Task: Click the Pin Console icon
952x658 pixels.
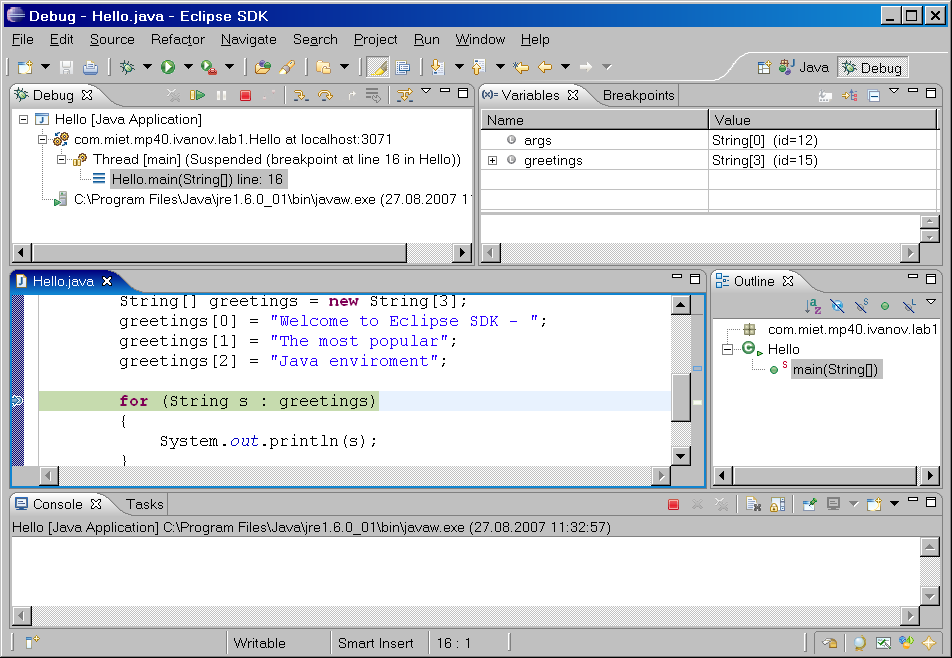Action: [x=809, y=504]
